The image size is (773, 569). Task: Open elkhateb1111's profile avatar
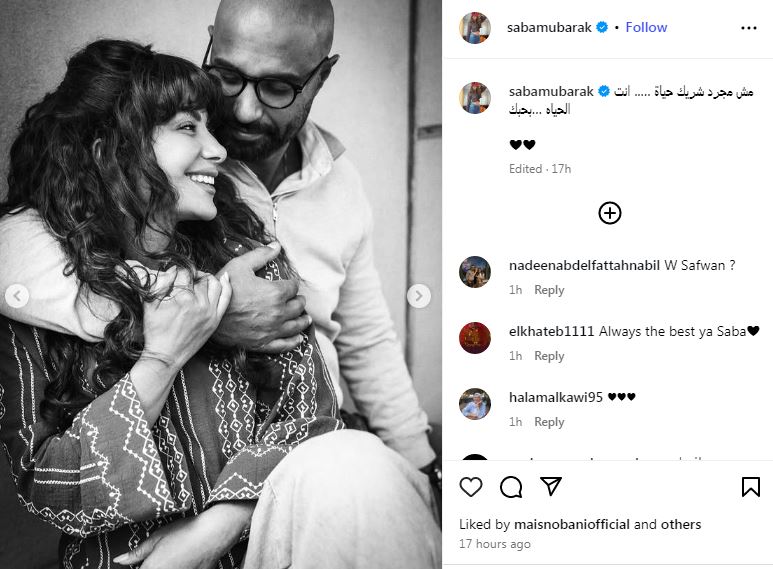tap(475, 338)
